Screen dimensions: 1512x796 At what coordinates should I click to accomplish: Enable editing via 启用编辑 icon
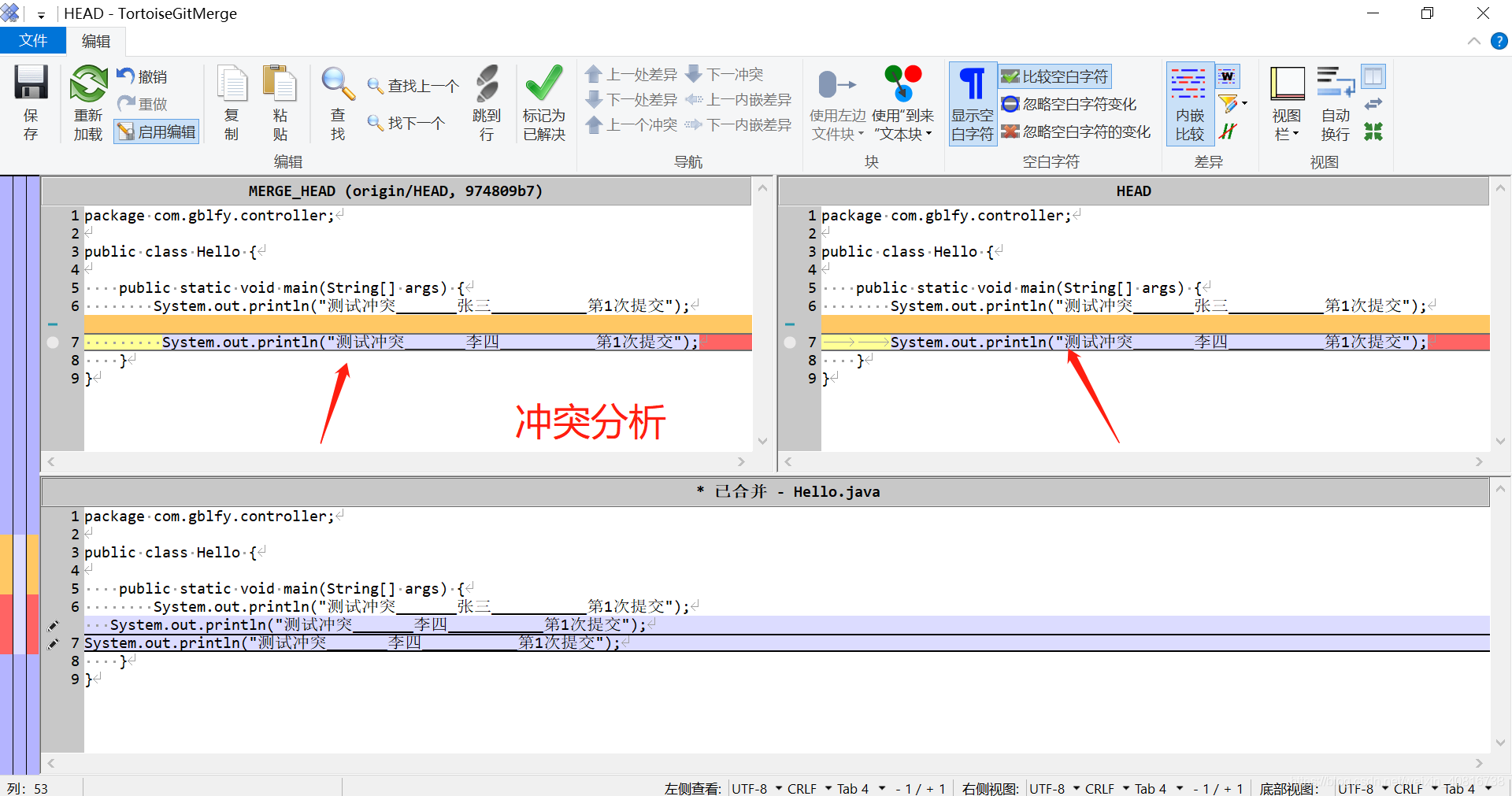click(156, 131)
